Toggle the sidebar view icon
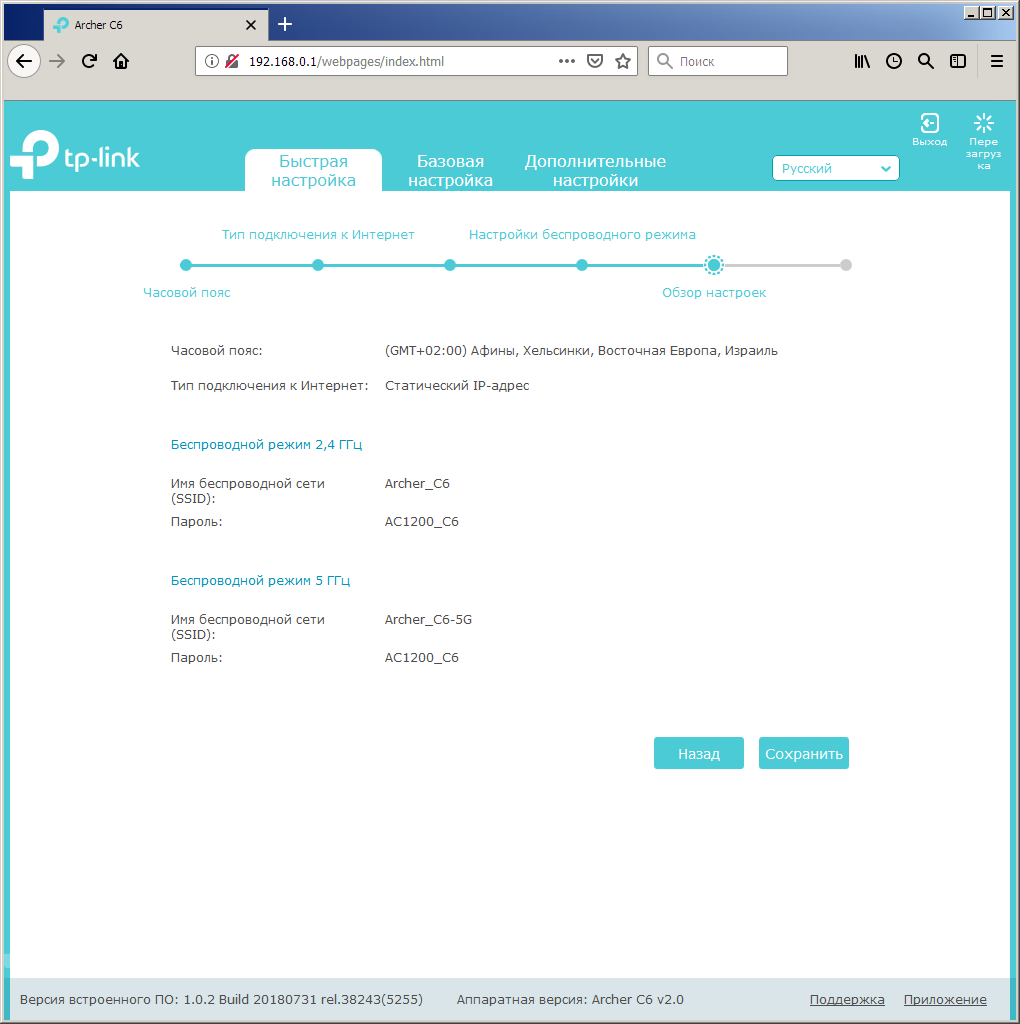 coord(958,61)
